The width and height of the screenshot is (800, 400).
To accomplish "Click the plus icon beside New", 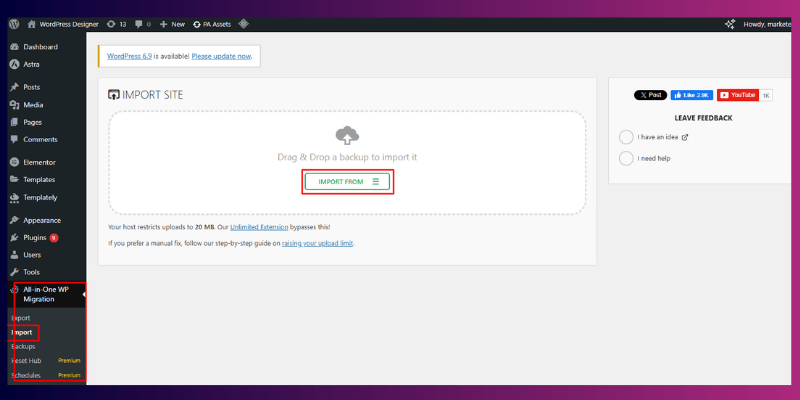I will 163,24.
